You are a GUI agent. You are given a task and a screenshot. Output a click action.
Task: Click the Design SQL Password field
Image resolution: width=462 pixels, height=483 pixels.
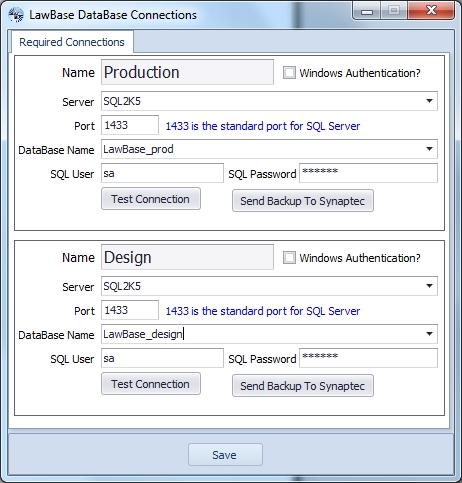[x=368, y=358]
